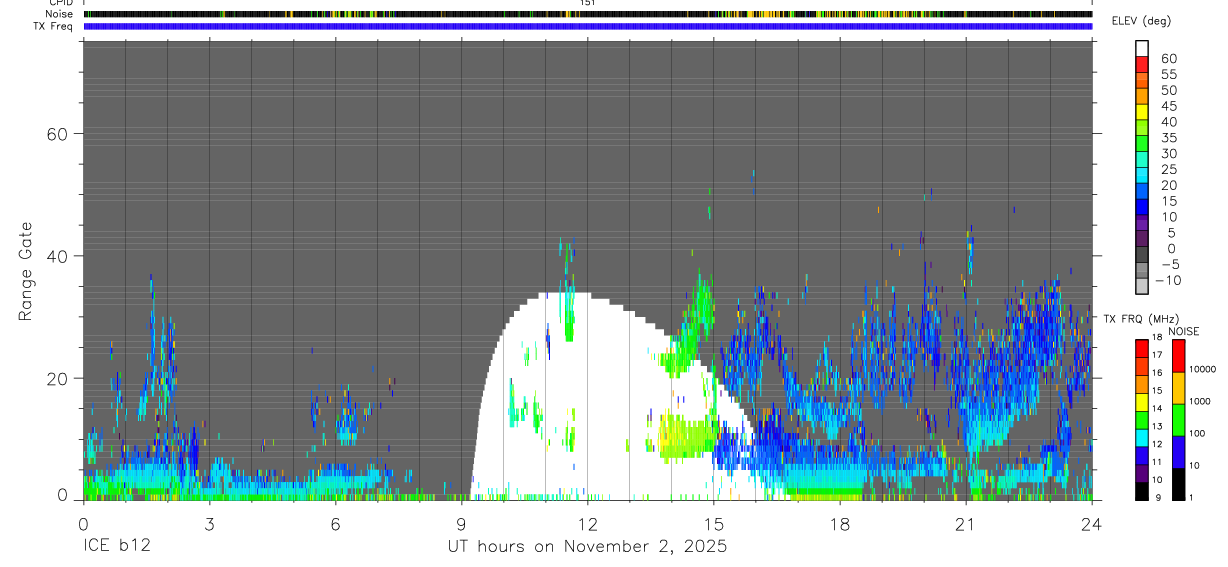The image size is (1228, 567).
Task: Click the x-axis tick label '18'
Action: point(839,525)
